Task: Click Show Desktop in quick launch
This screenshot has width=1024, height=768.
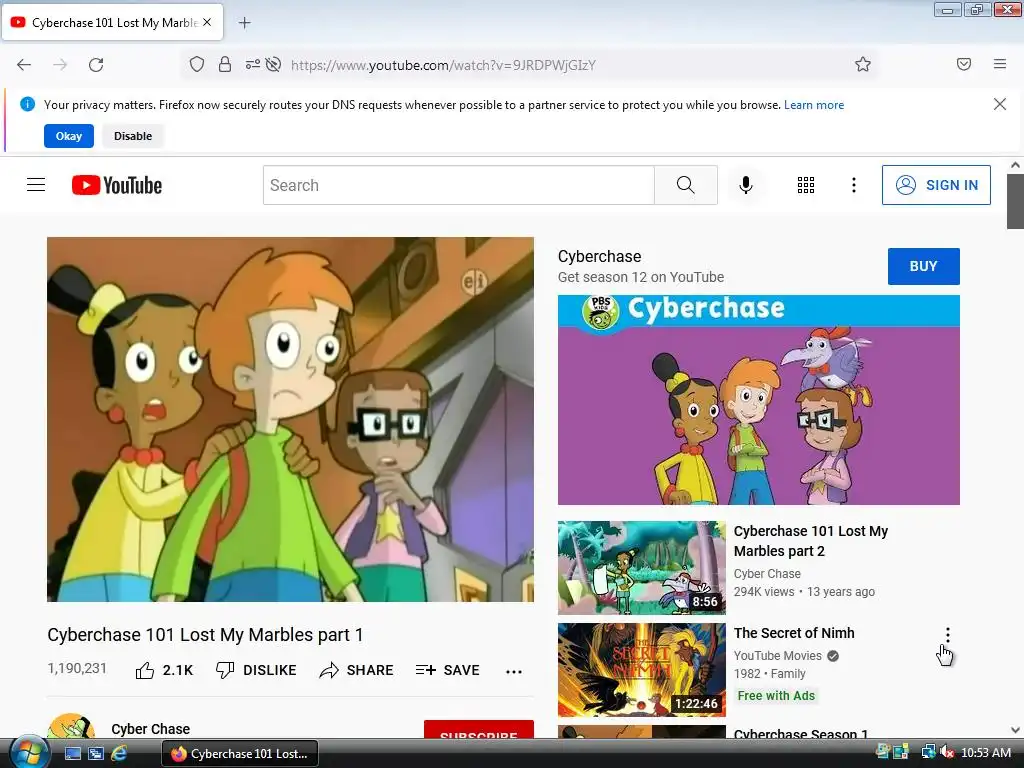Action: click(72, 753)
